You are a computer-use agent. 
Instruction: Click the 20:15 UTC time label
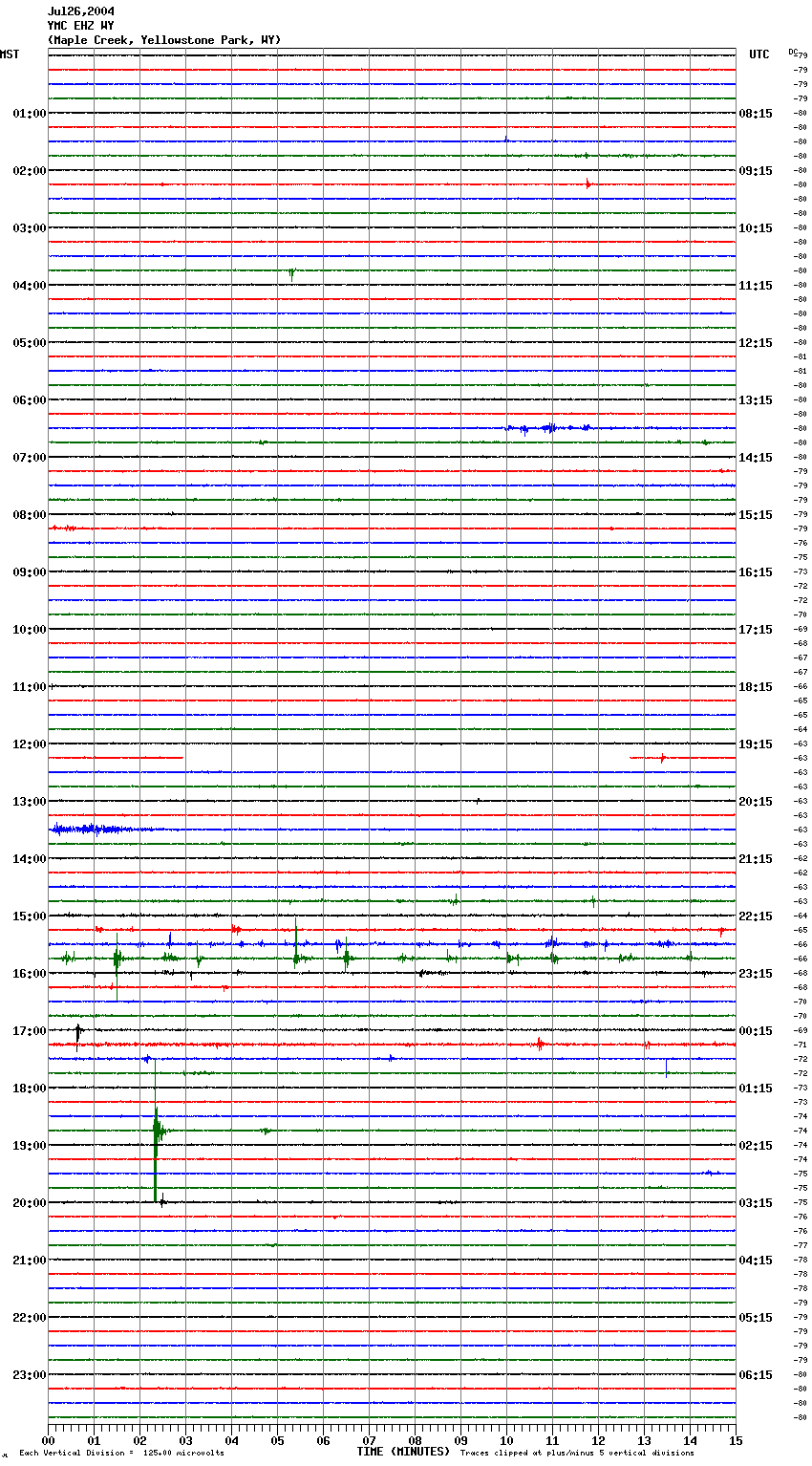tap(756, 802)
